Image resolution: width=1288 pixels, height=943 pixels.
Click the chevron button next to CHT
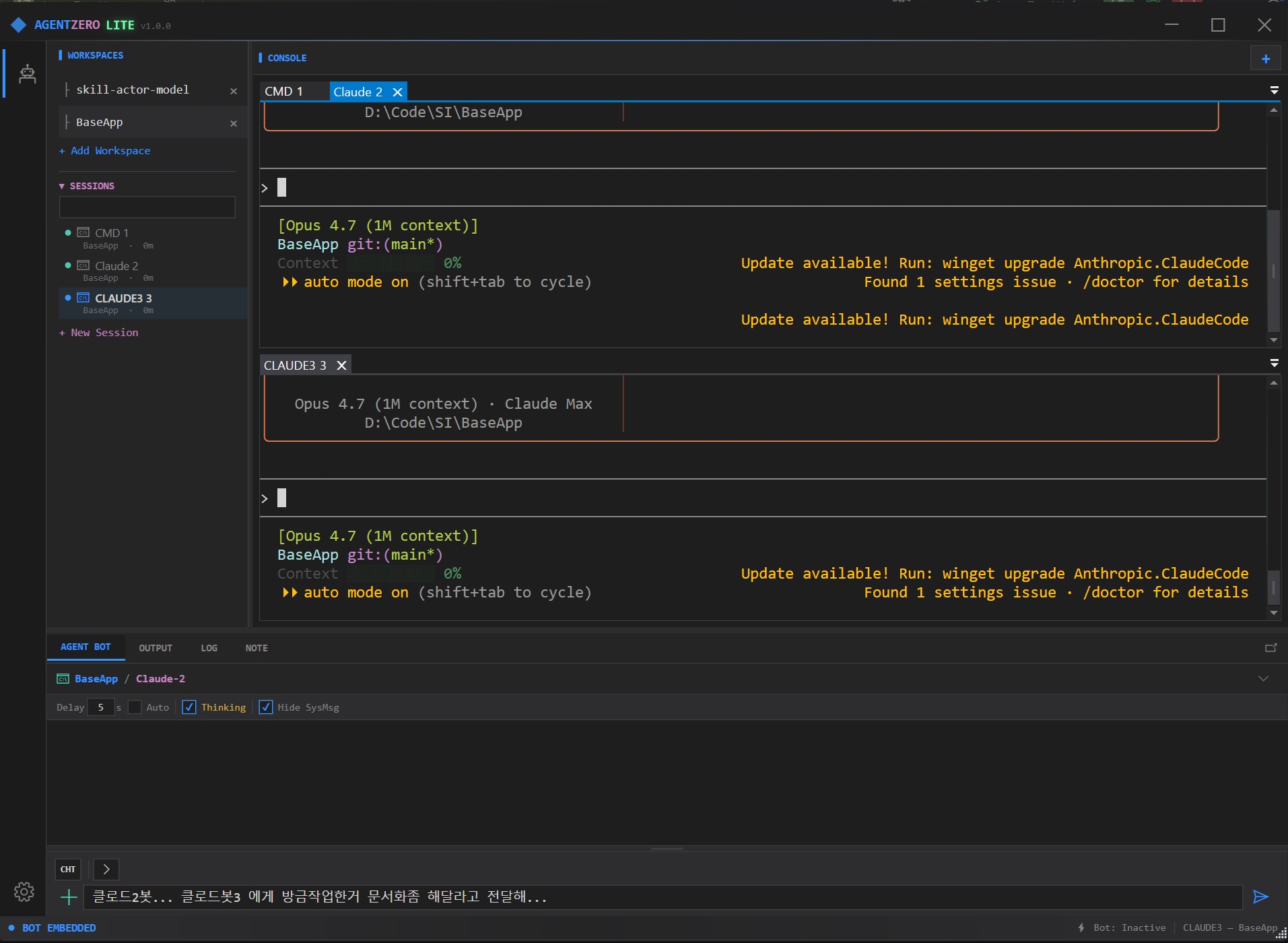pyautogui.click(x=105, y=869)
